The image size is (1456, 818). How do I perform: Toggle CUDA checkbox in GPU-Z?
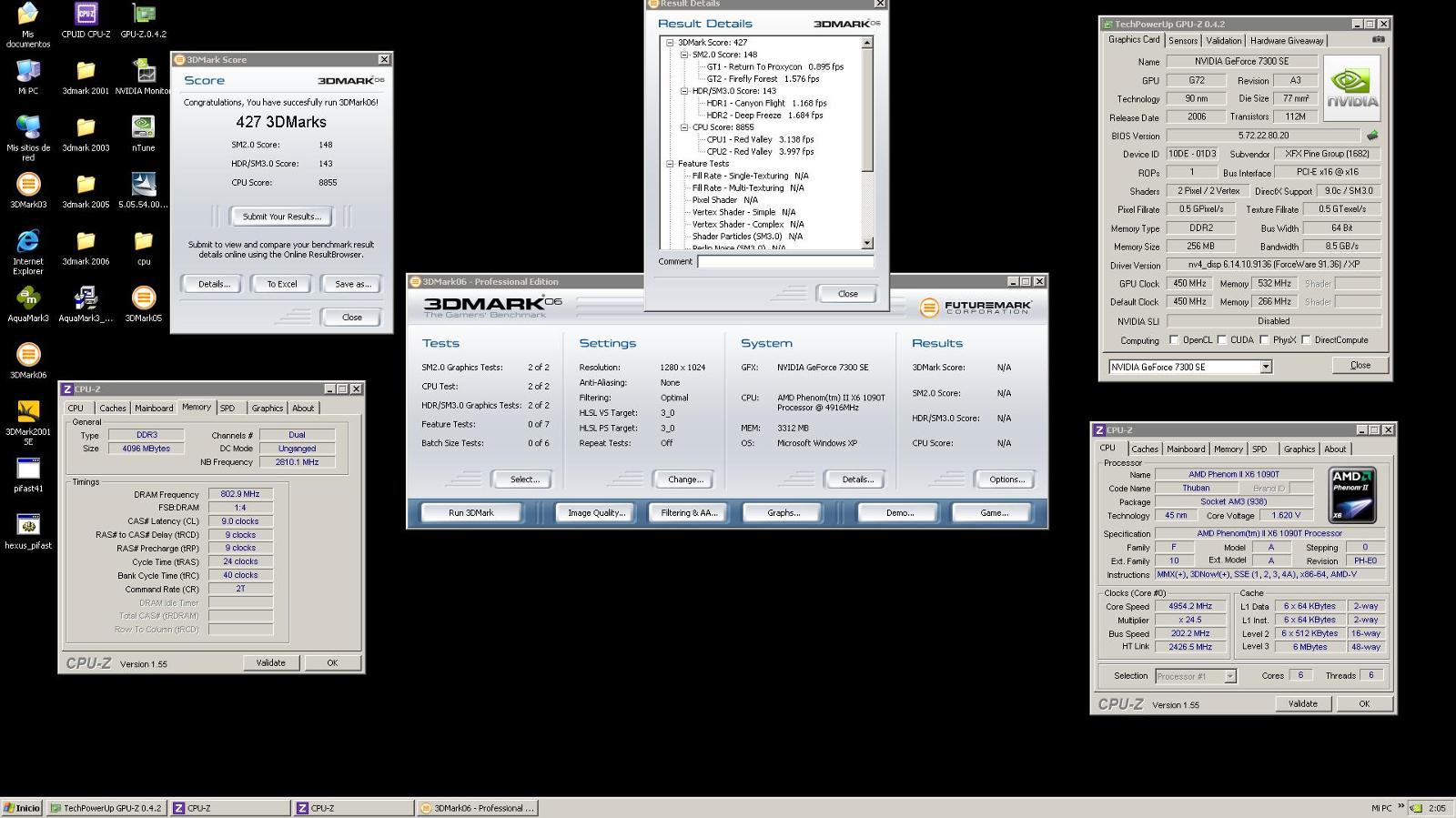tap(1222, 339)
